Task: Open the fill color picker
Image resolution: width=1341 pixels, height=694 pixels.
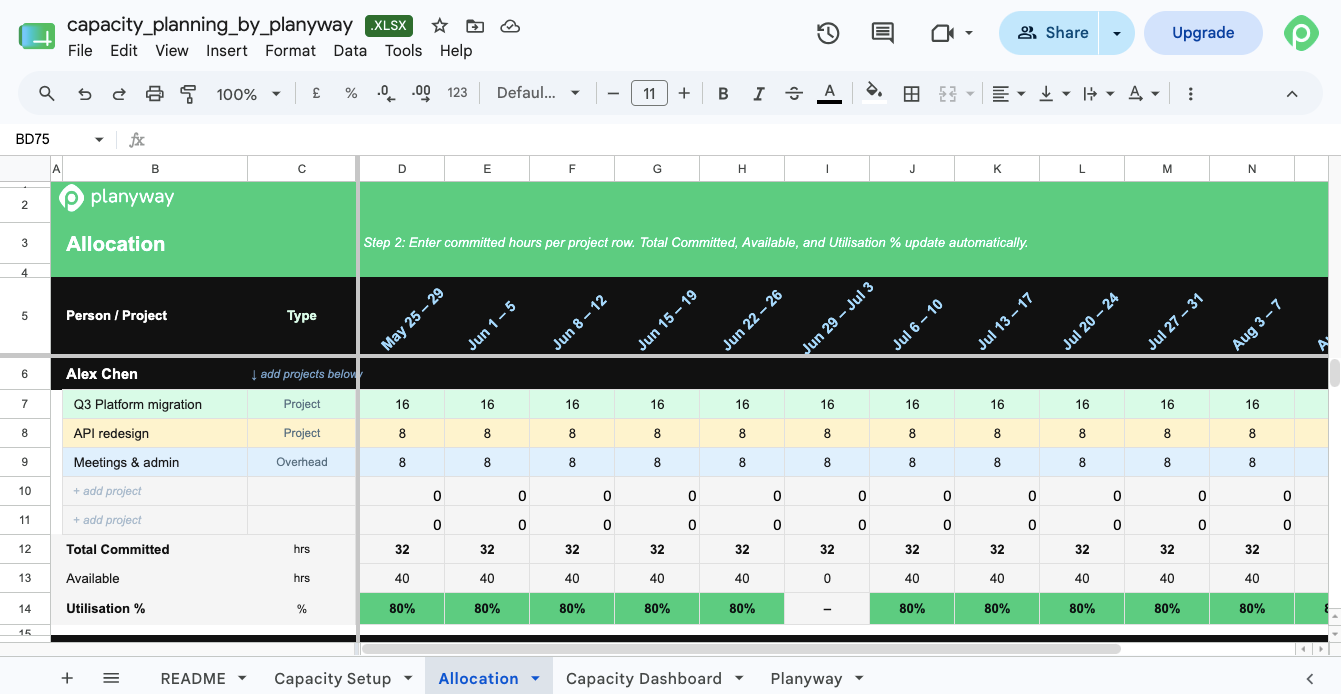Action: coord(874,93)
